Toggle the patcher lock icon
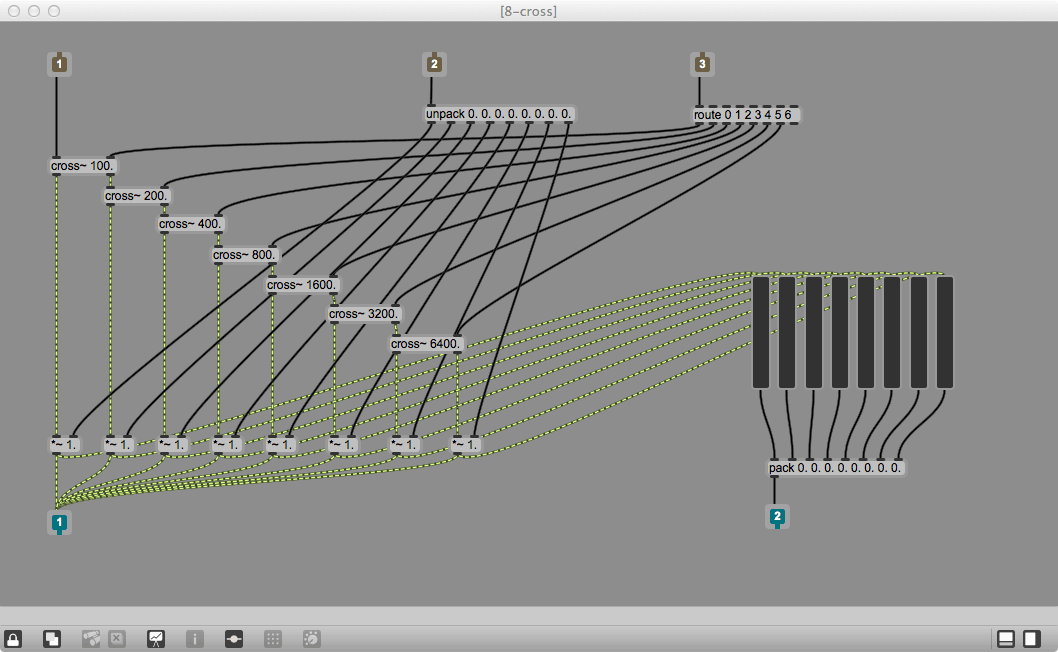This screenshot has height=652, width=1058. 13,639
